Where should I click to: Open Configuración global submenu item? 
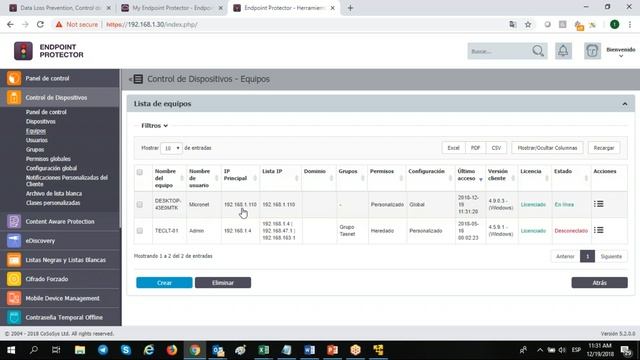(x=51, y=168)
